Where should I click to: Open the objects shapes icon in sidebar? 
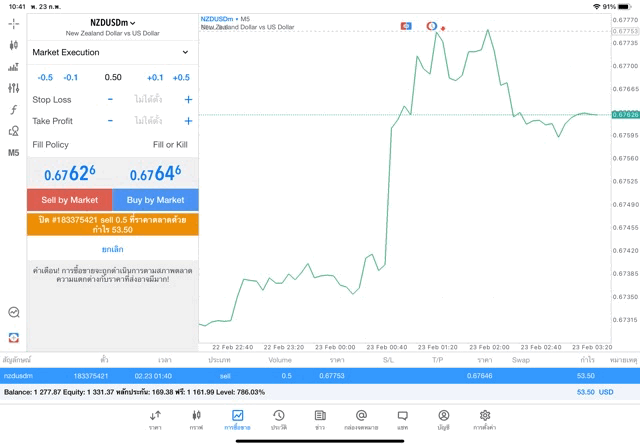click(x=13, y=131)
